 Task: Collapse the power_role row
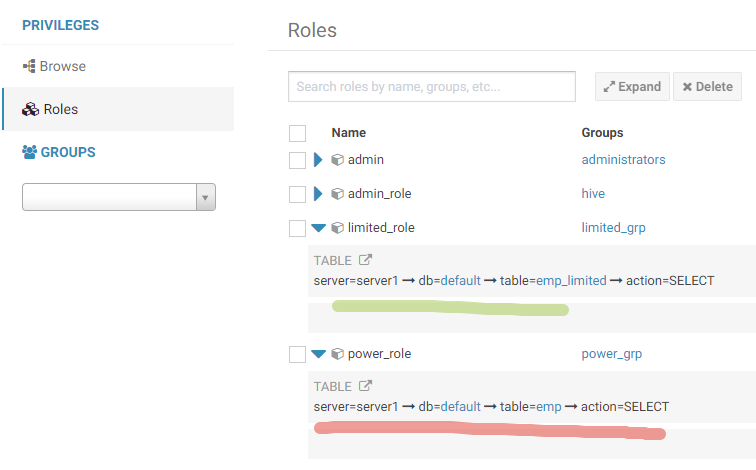[319, 354]
